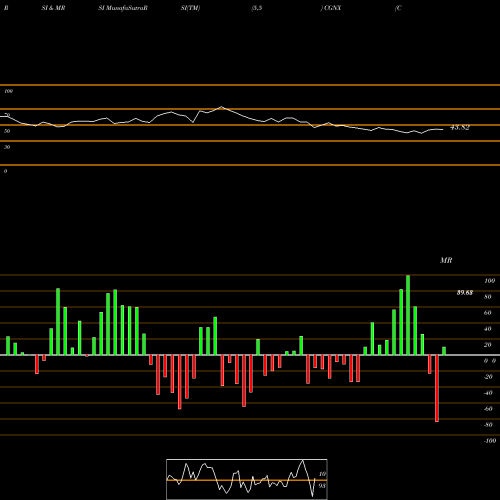Click the SI MunafaSutraR header text

tap(123, 8)
